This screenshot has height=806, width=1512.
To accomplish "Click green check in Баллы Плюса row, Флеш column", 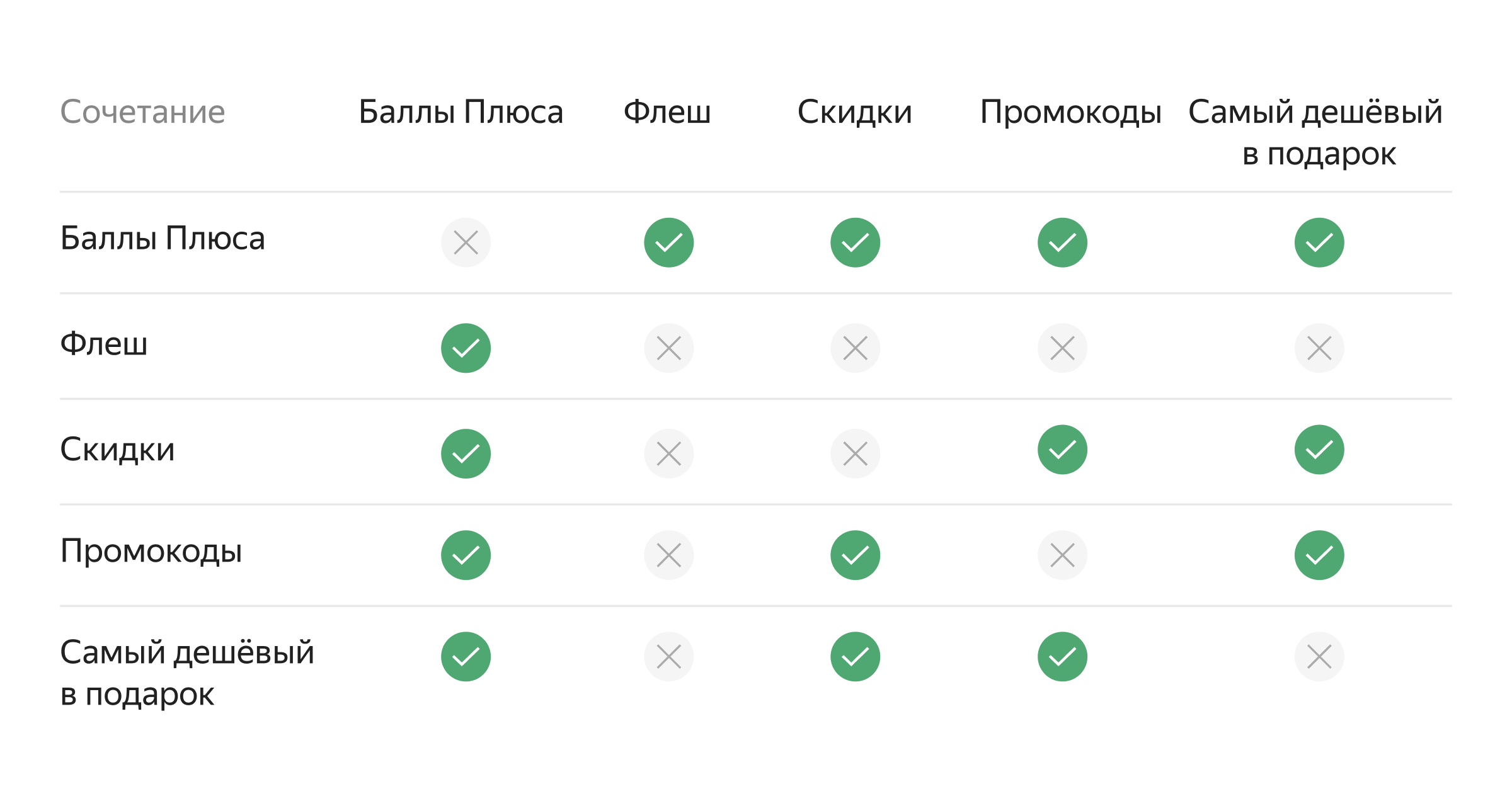I will pyautogui.click(x=668, y=242).
